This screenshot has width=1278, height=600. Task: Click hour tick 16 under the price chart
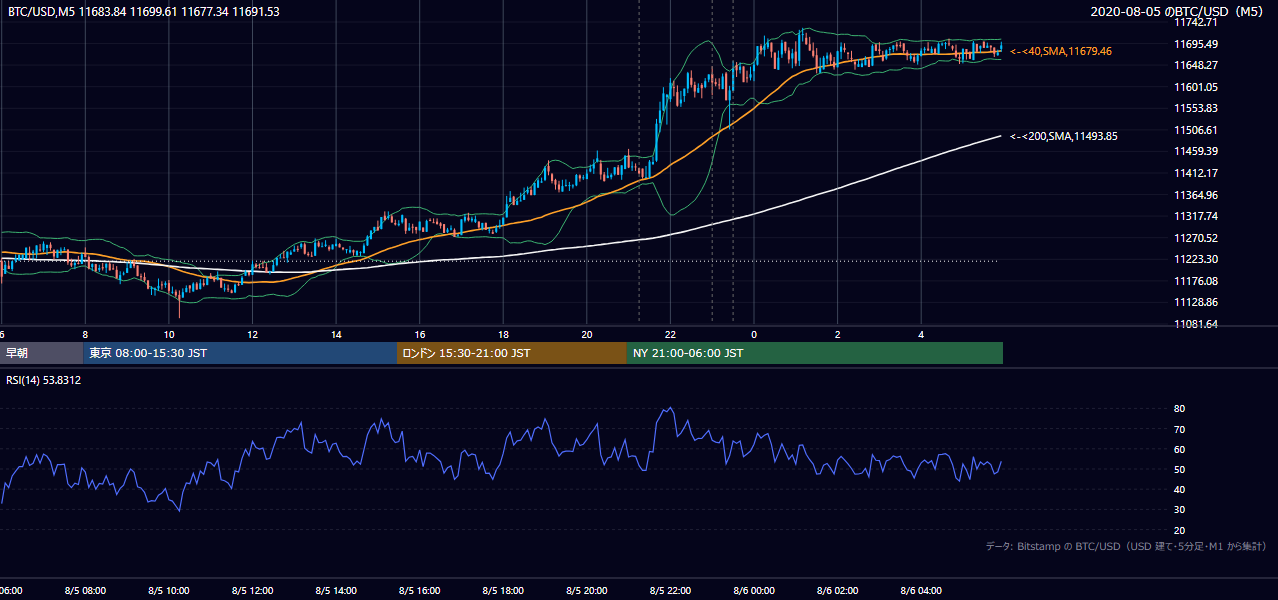pos(420,335)
